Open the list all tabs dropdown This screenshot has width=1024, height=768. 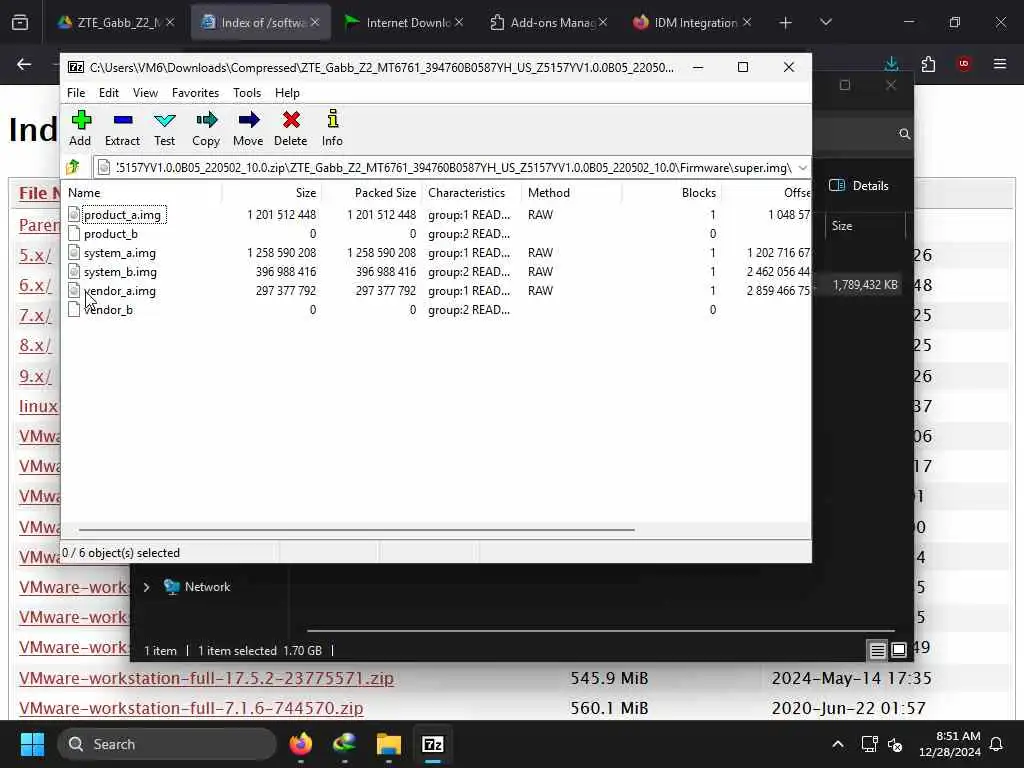pyautogui.click(x=825, y=23)
